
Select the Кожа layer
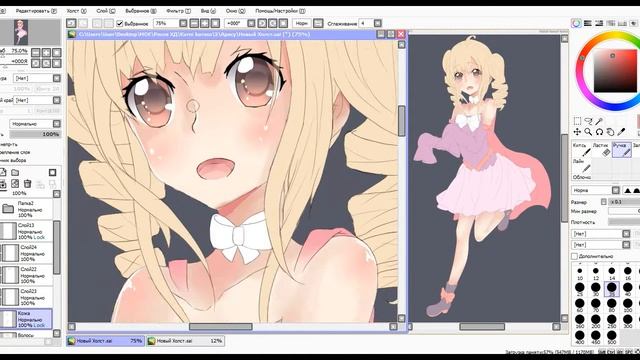26,319
